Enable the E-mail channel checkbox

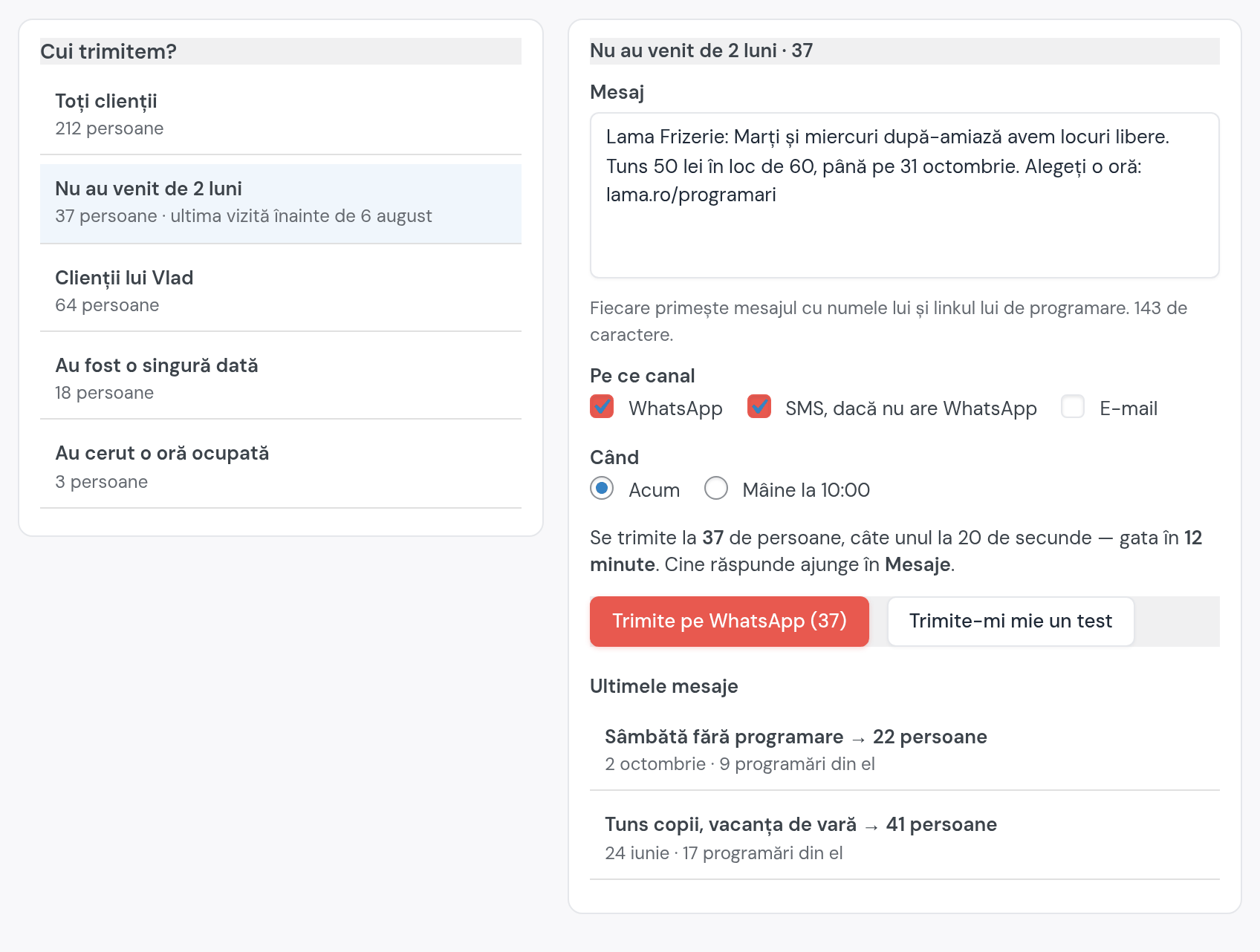pyautogui.click(x=1073, y=407)
